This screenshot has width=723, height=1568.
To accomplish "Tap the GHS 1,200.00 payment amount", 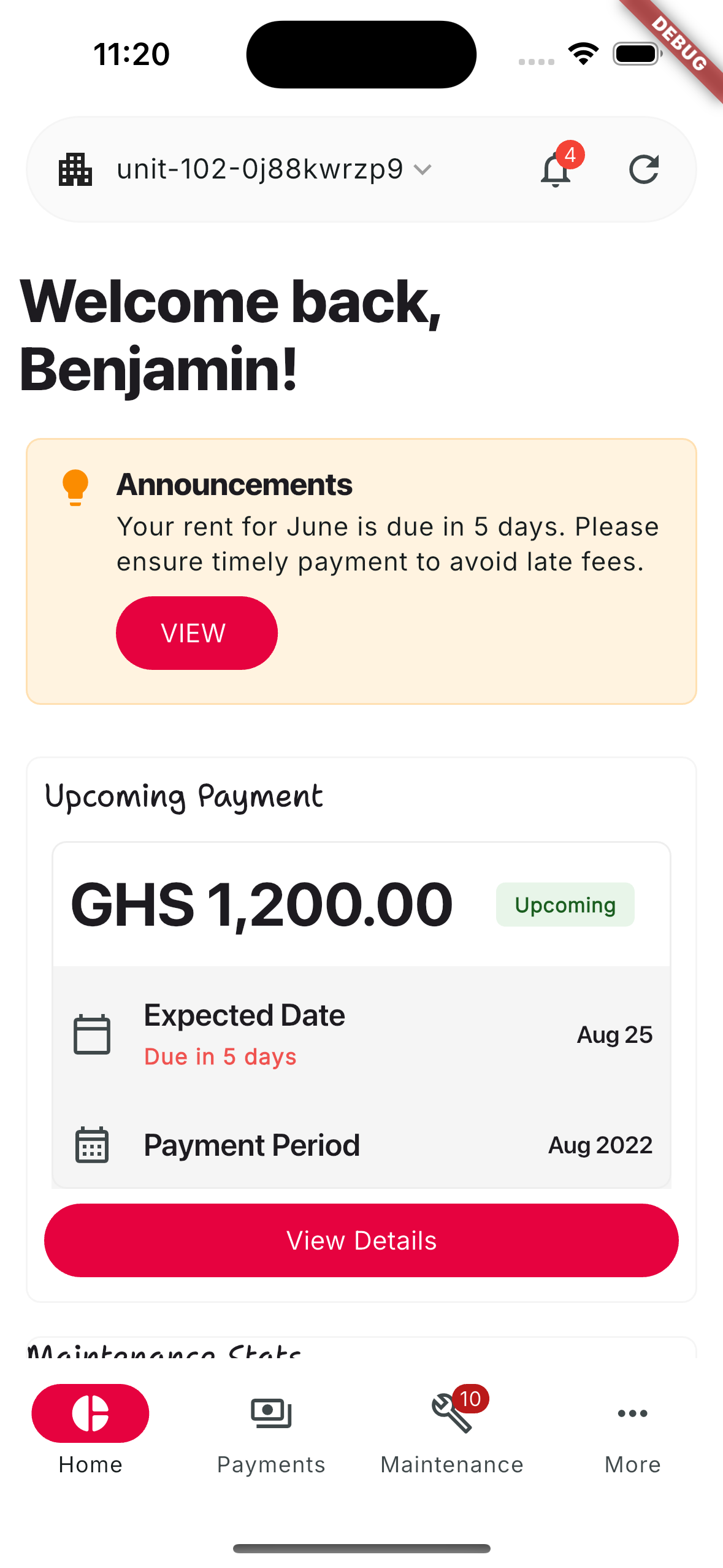I will coord(262,905).
